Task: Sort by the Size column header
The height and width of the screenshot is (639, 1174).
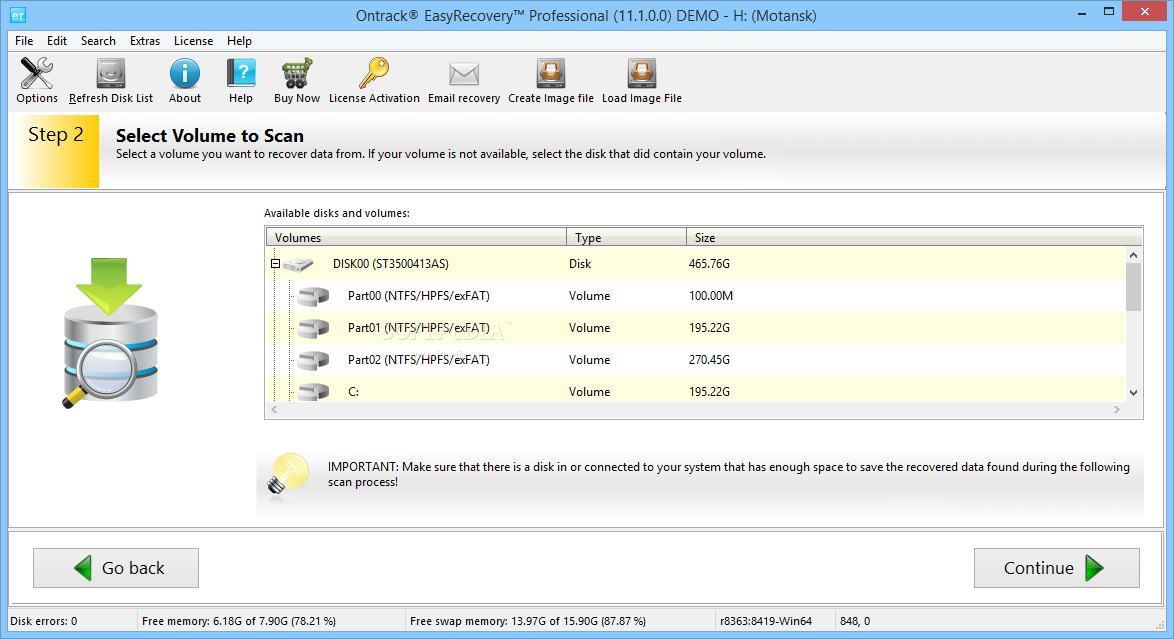Action: tap(913, 237)
